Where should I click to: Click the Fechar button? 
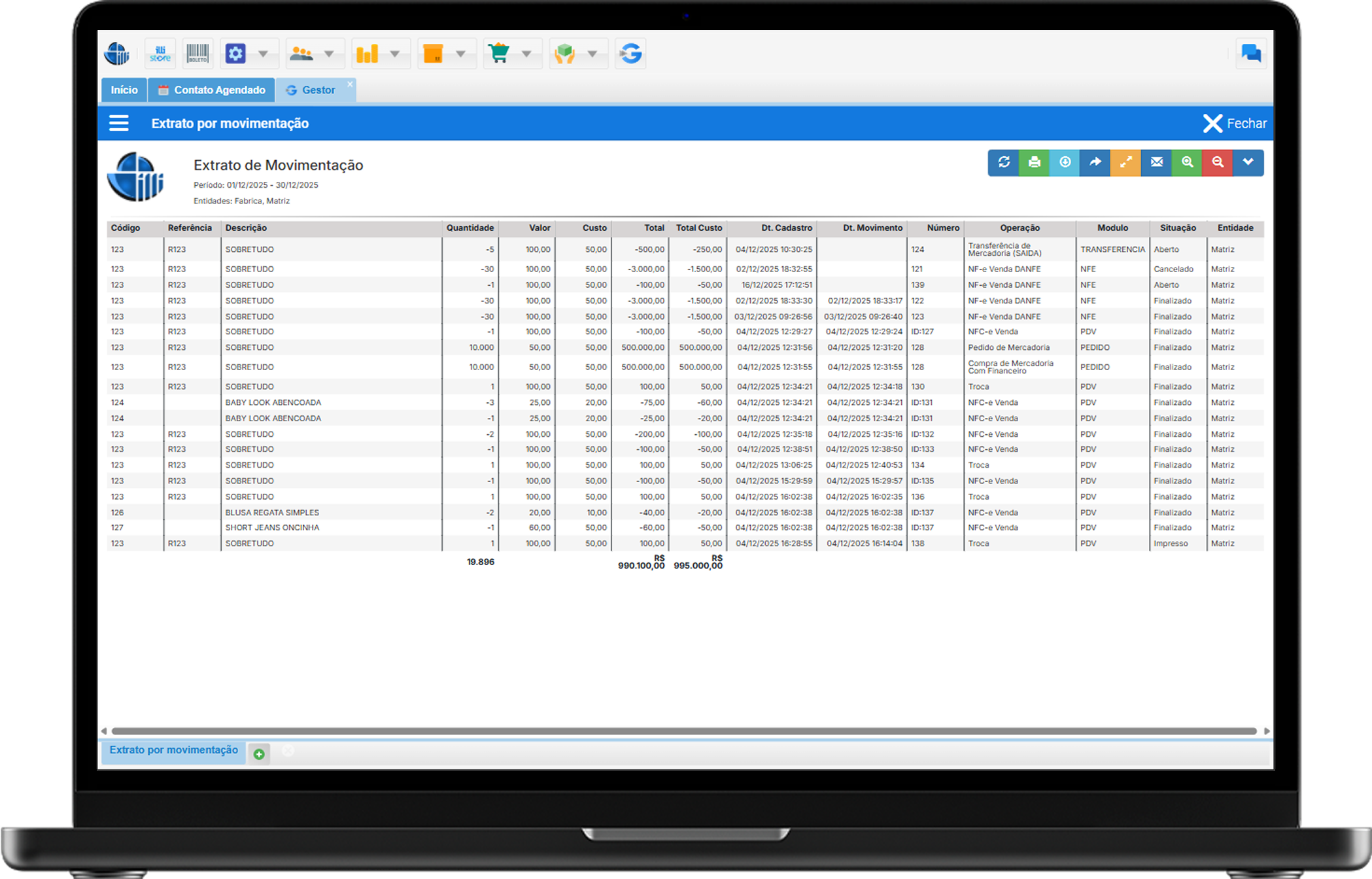tap(1234, 124)
